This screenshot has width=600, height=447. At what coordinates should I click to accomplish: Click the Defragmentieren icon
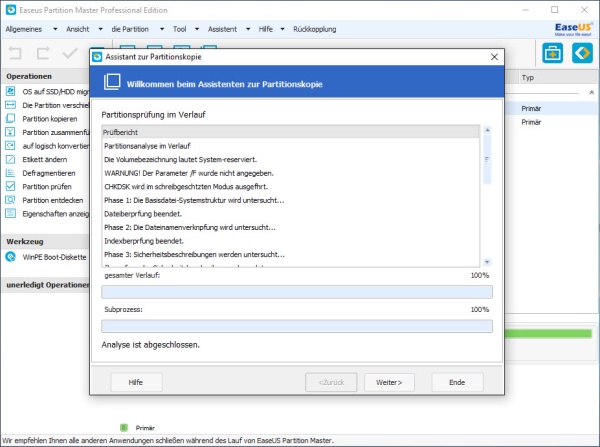pos(10,173)
